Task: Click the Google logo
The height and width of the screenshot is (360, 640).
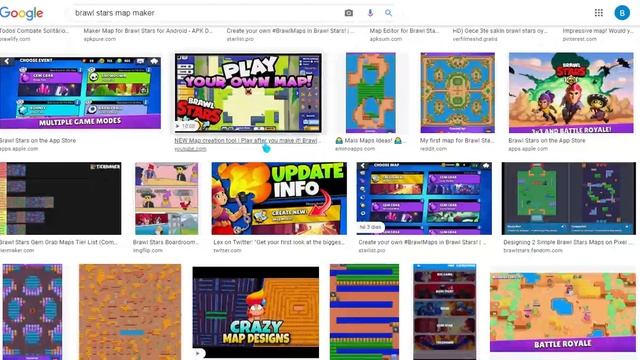Action: (22, 13)
